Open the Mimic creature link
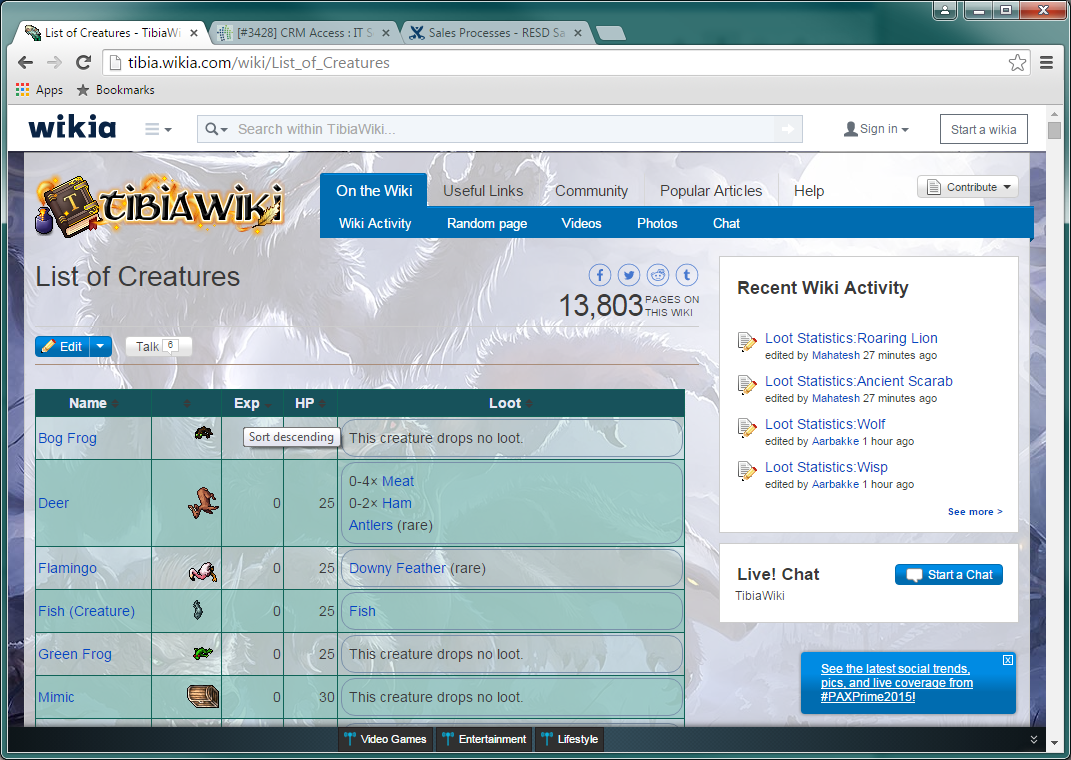Viewport: 1071px width, 760px height. 56,697
